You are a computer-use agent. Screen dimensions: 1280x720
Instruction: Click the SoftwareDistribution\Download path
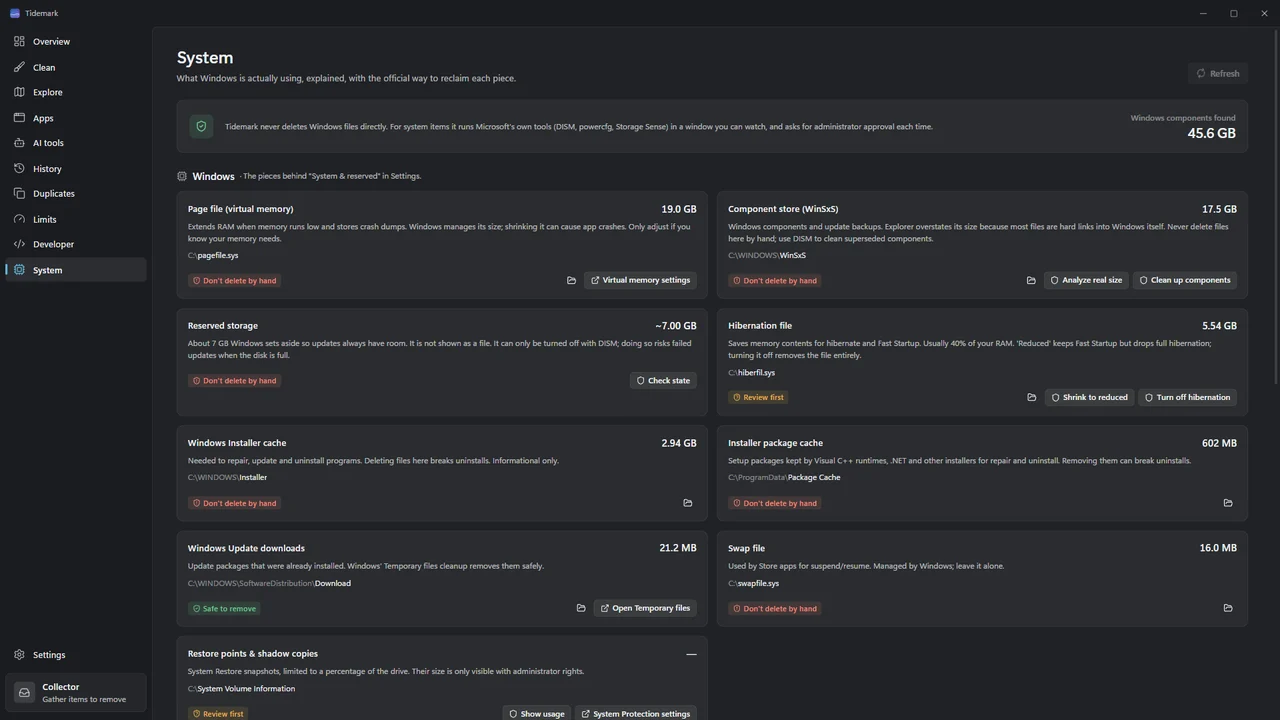(x=269, y=583)
